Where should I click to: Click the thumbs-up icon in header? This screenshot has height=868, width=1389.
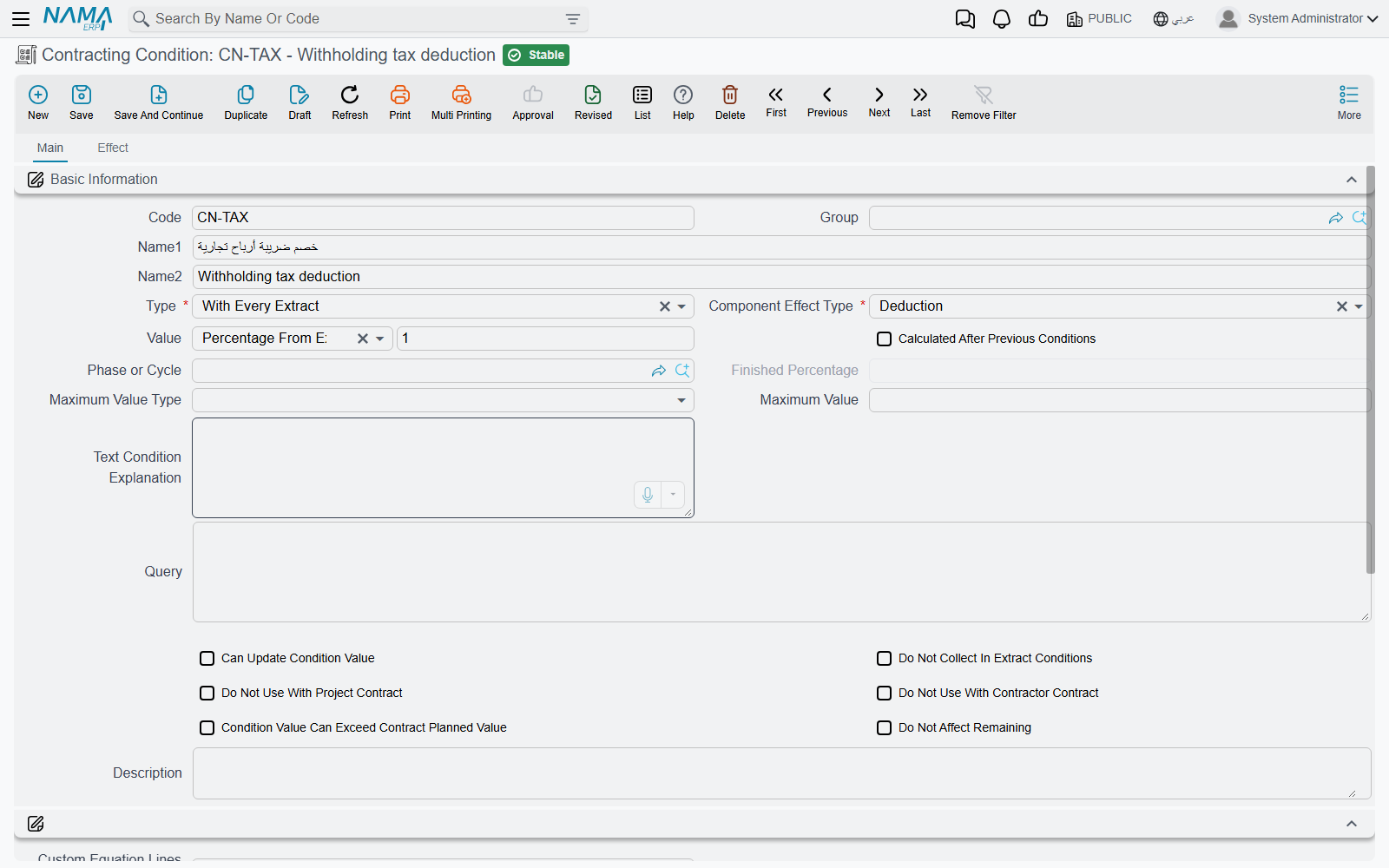click(1038, 19)
